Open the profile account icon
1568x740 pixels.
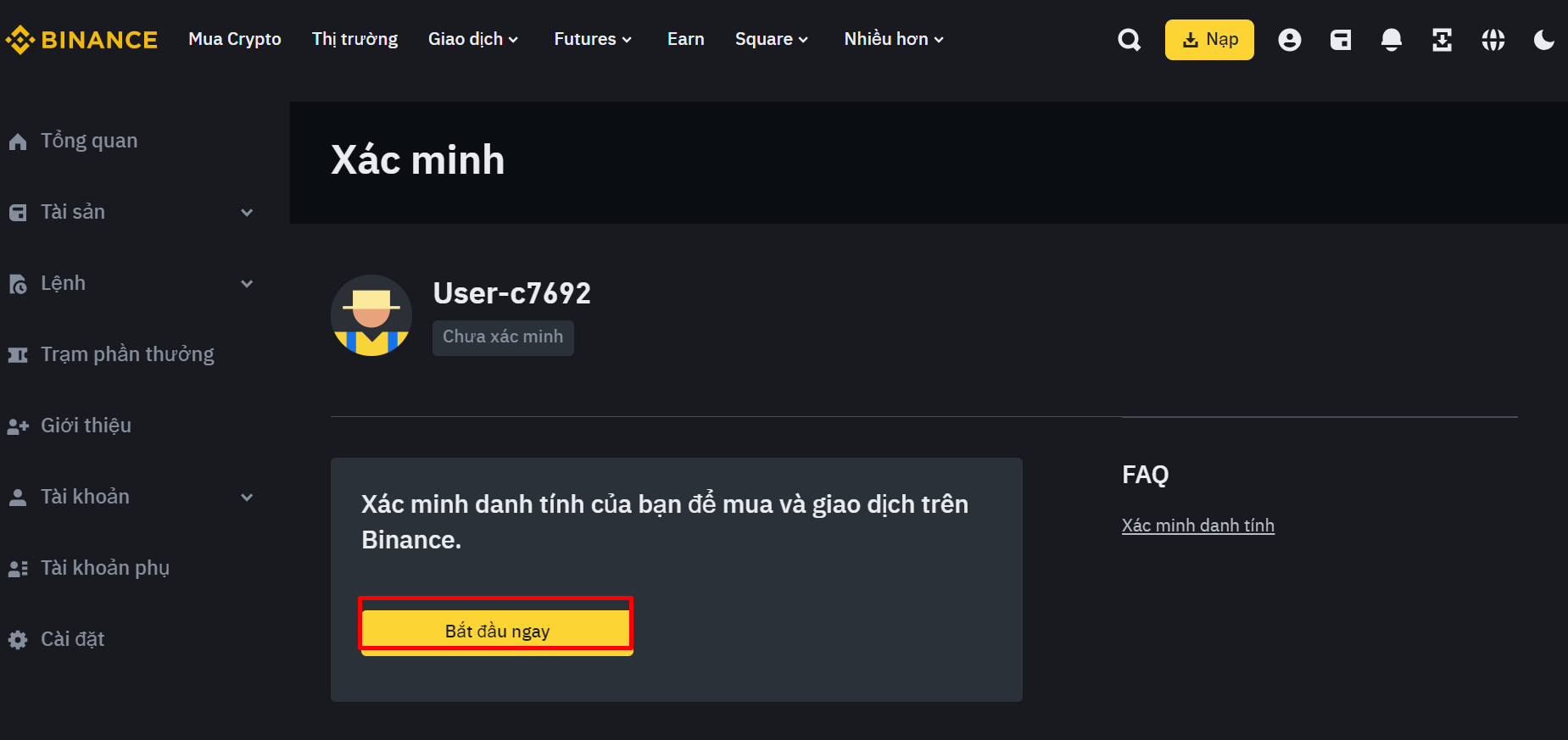point(1289,40)
